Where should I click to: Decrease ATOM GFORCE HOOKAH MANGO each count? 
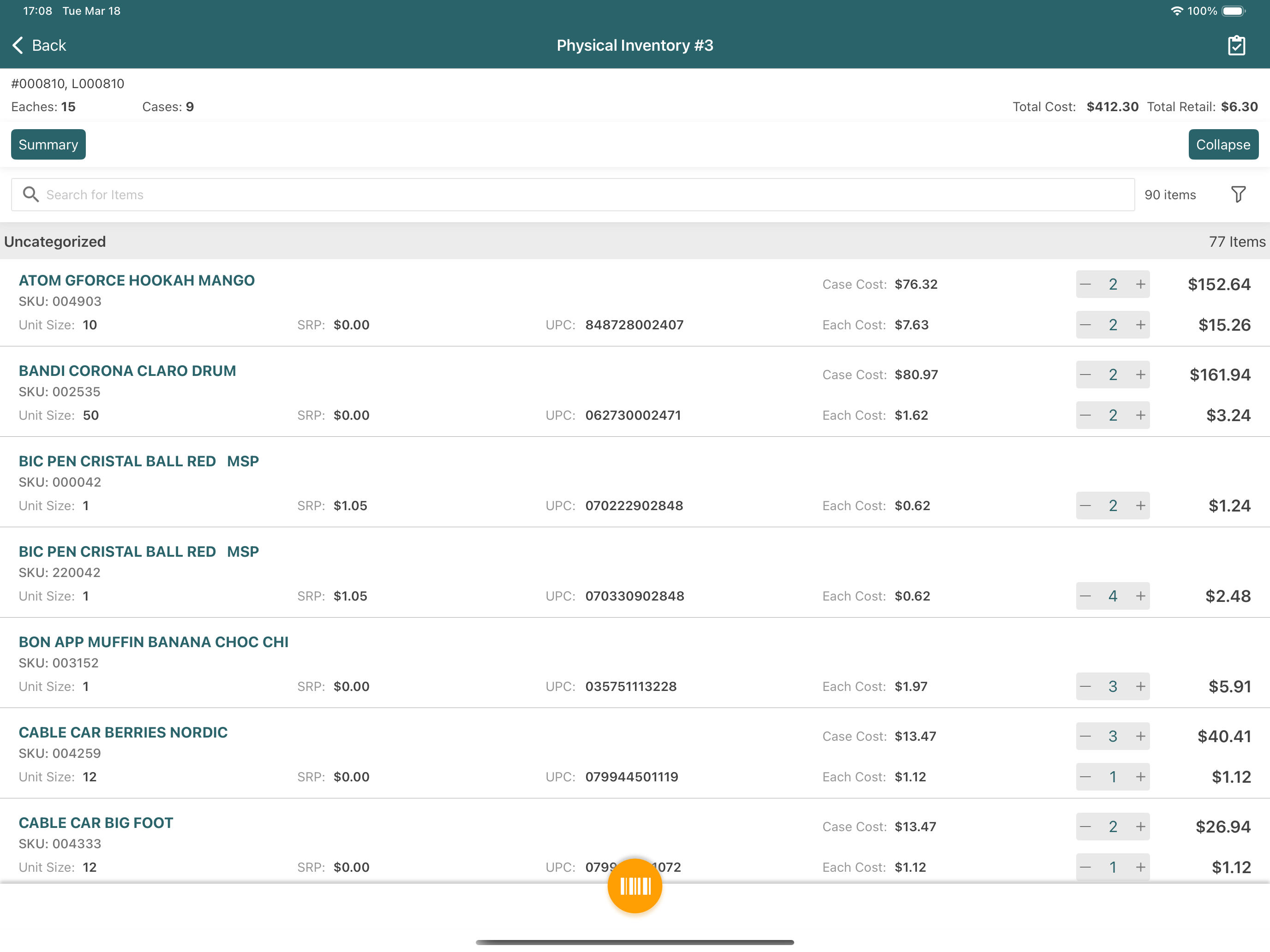1085,325
